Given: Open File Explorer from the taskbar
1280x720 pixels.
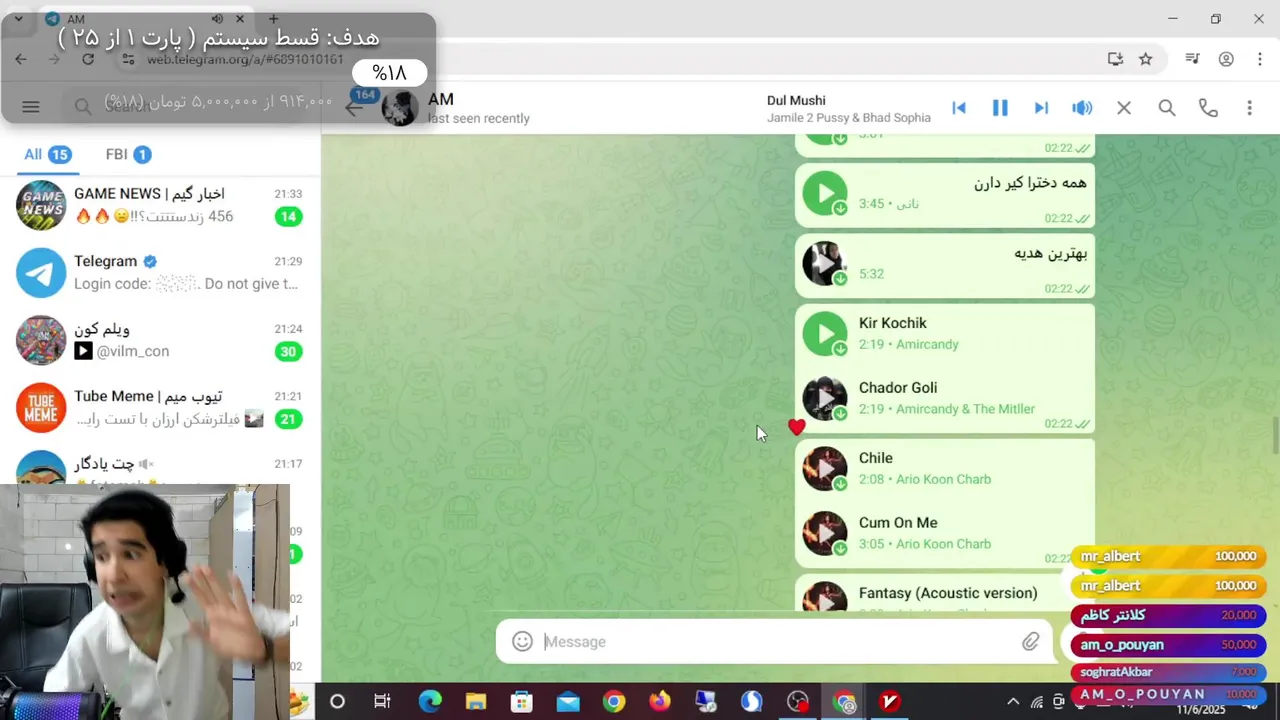Looking at the screenshot, I should tap(476, 702).
